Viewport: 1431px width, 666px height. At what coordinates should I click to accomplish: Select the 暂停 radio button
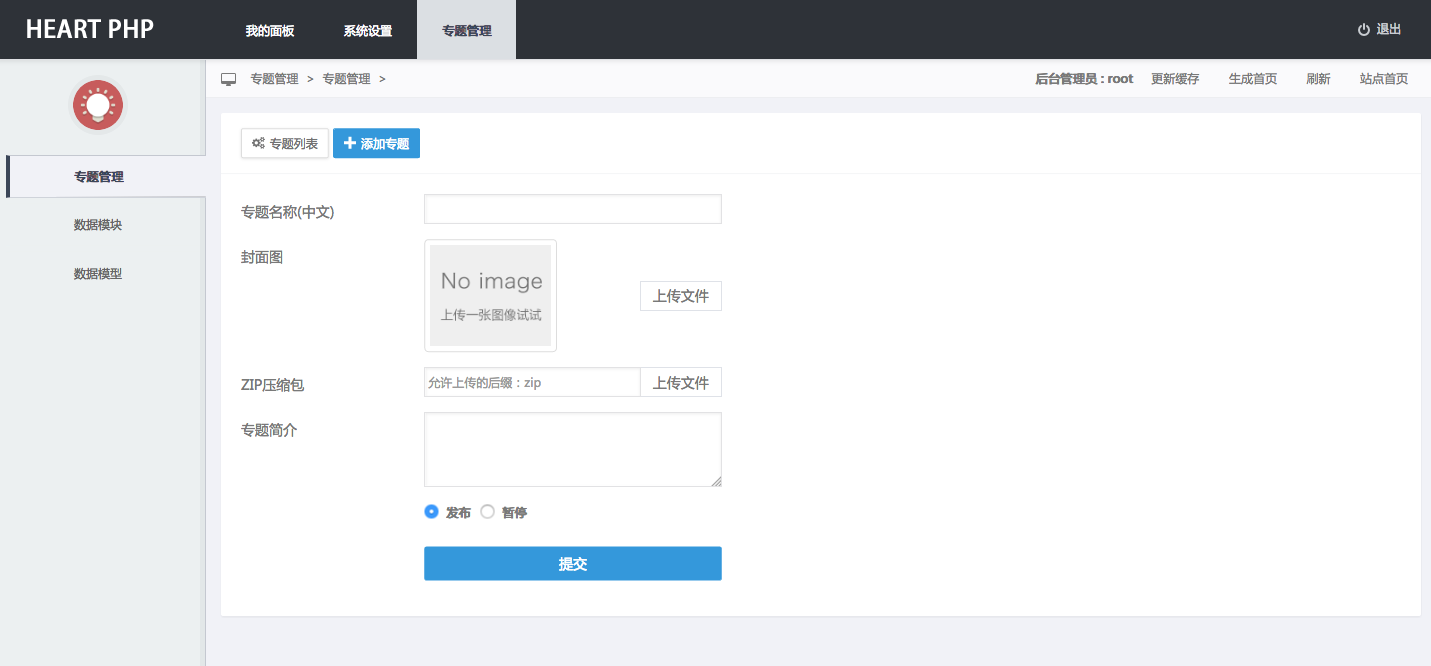[488, 511]
